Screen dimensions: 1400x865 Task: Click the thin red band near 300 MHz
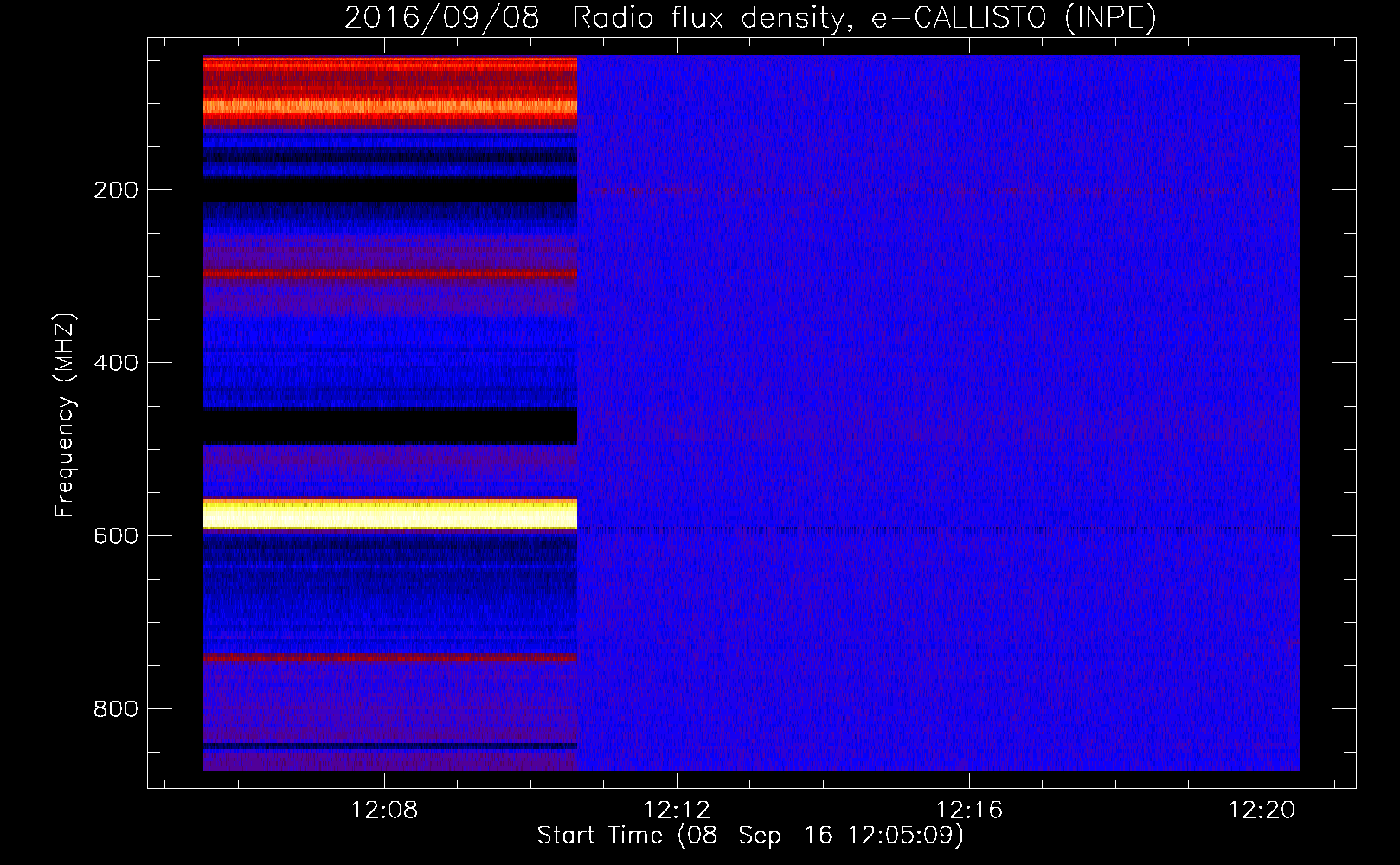(x=390, y=274)
